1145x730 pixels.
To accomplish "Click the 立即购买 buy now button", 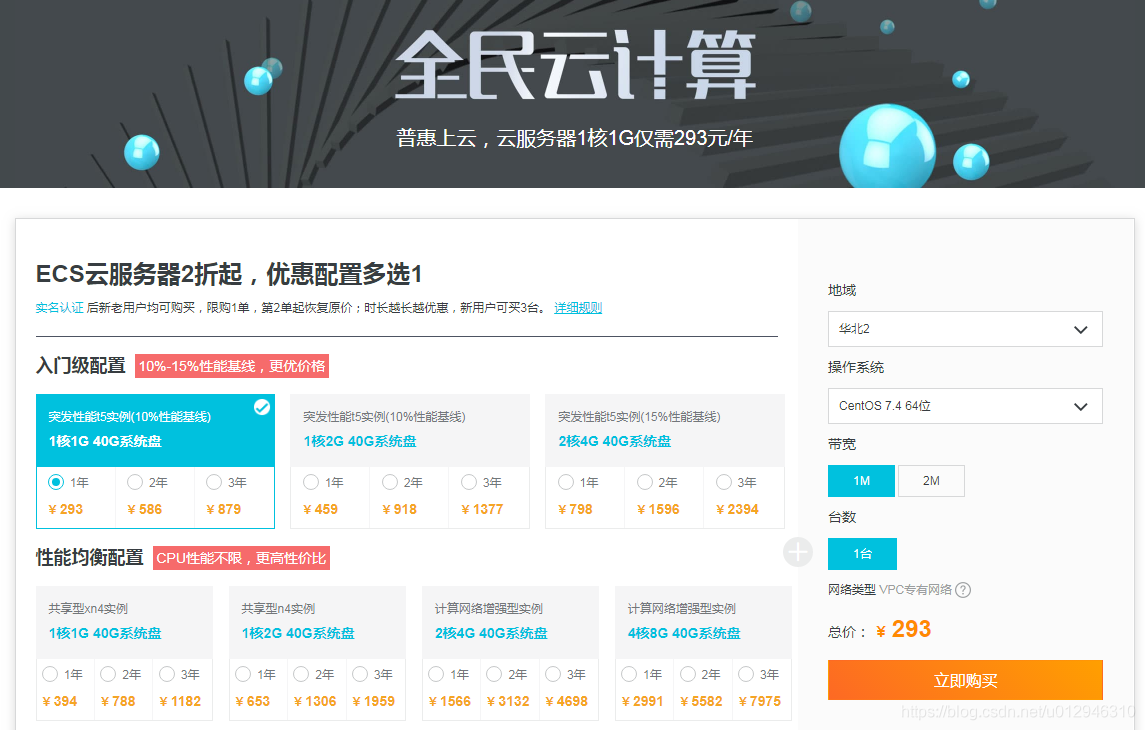I will click(x=965, y=680).
